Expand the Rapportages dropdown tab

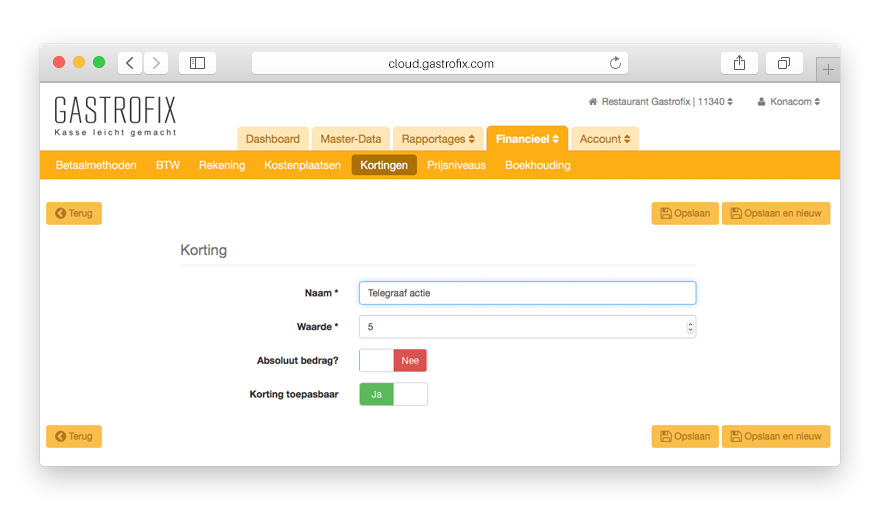(x=438, y=139)
